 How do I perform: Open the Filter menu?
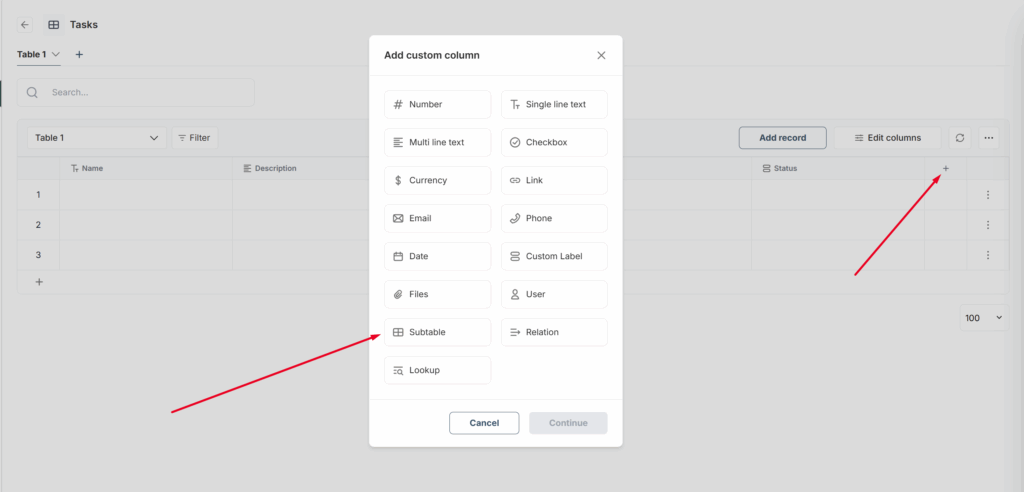point(194,138)
